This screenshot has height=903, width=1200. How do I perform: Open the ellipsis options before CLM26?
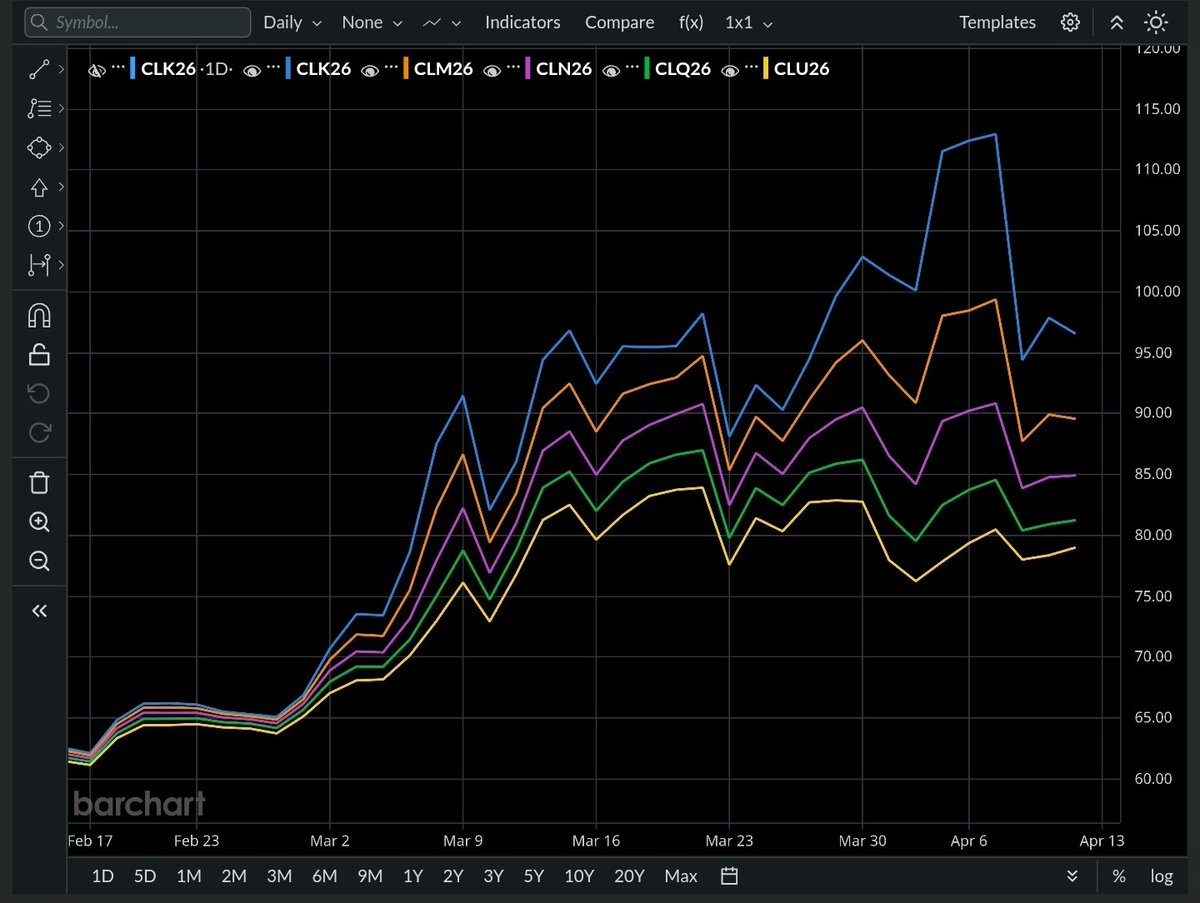click(391, 69)
